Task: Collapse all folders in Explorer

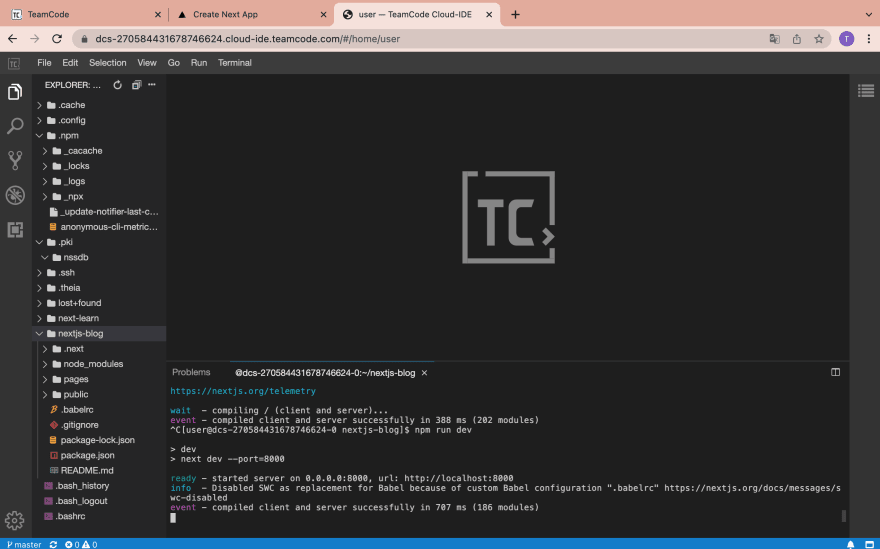Action: 136,85
